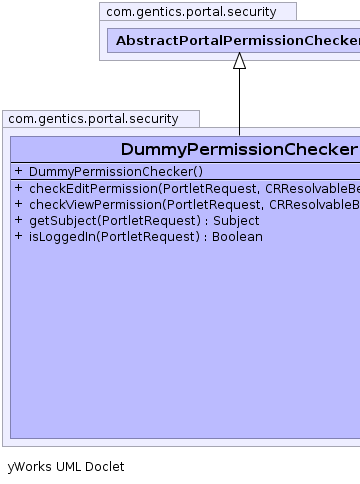Click the plus icon beside DummyPermissionChecker()
Image resolution: width=360 pixels, height=484 pixels.
coord(18,171)
